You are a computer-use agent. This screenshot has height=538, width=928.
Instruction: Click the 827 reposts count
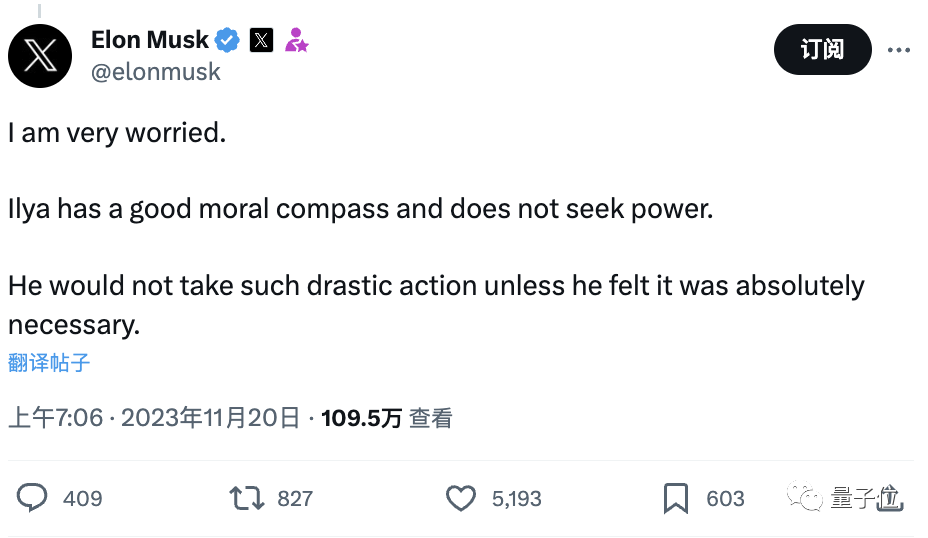click(x=295, y=498)
